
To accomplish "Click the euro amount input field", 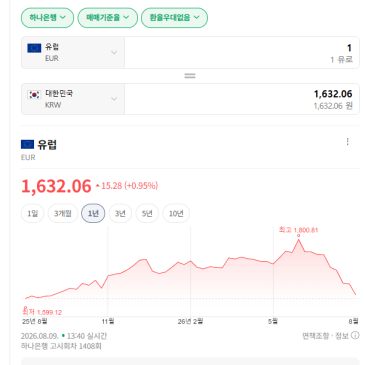I will (242, 53).
